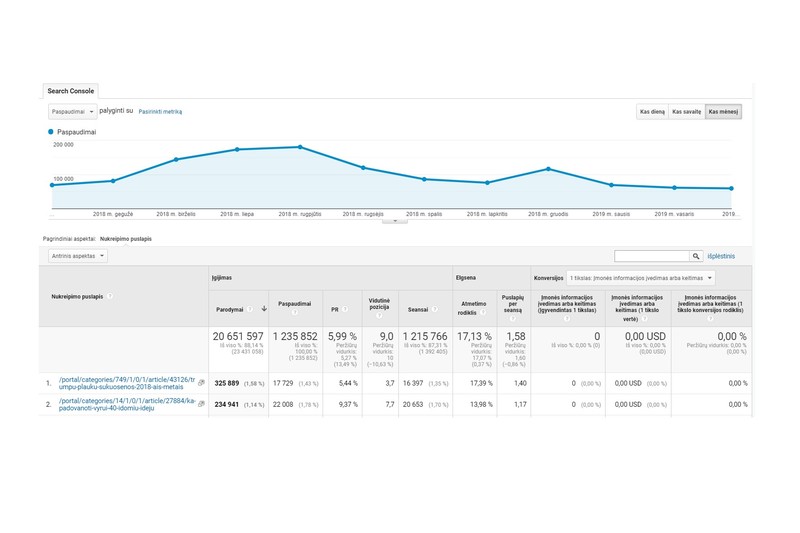The width and height of the screenshot is (800, 533).
Task: Select the Kas mėnesį chart interval
Action: pos(723,112)
